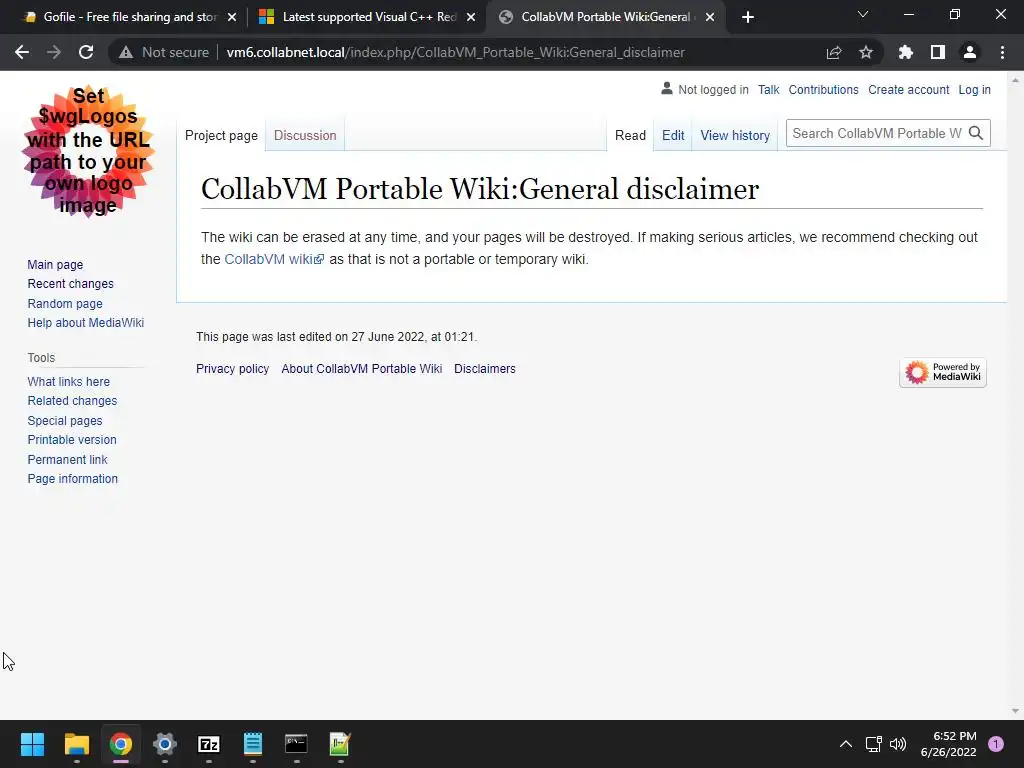
Task: Select the CollabVM Portable Wiki browser tab
Action: (605, 17)
